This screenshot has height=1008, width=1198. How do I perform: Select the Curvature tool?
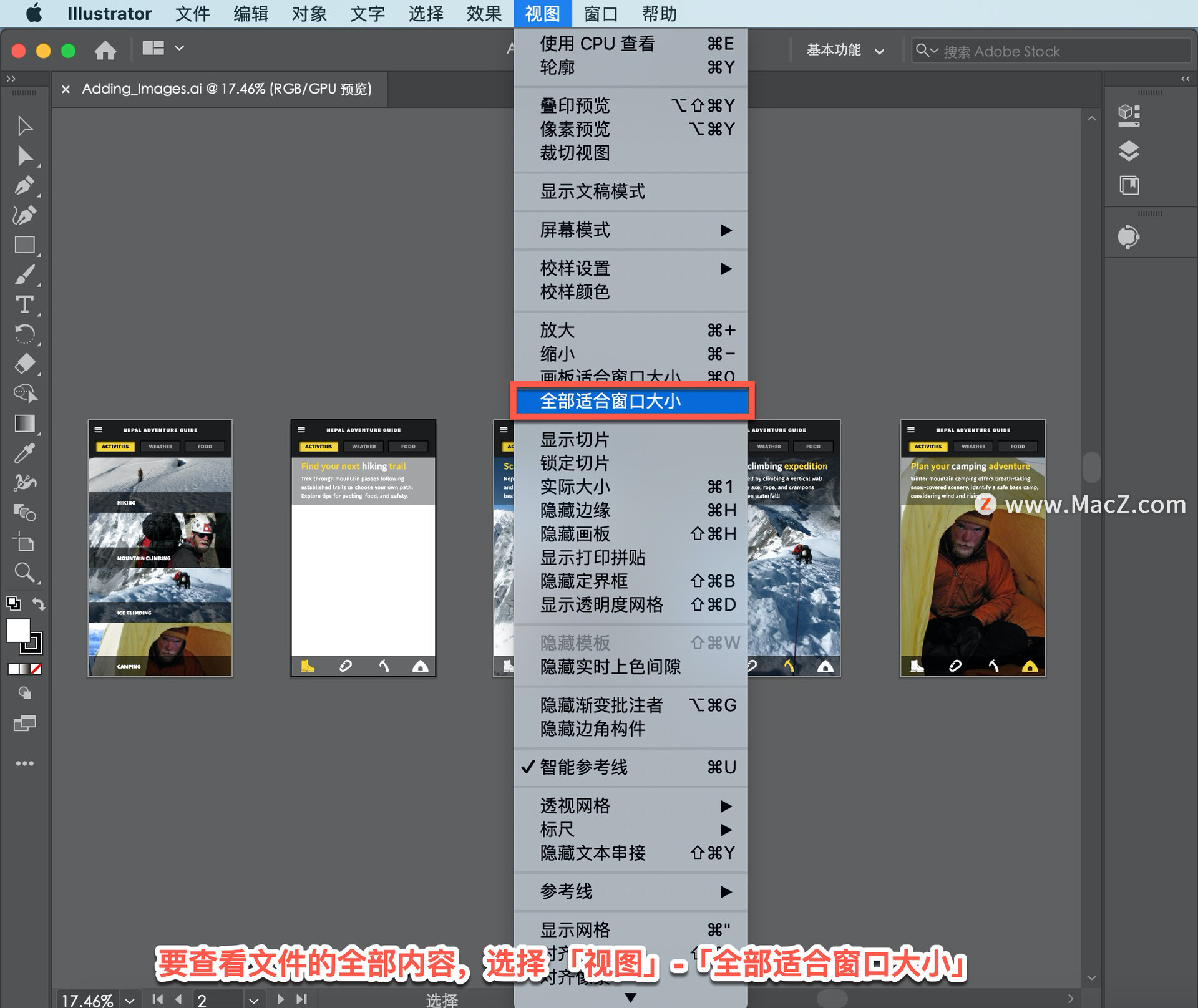click(25, 216)
